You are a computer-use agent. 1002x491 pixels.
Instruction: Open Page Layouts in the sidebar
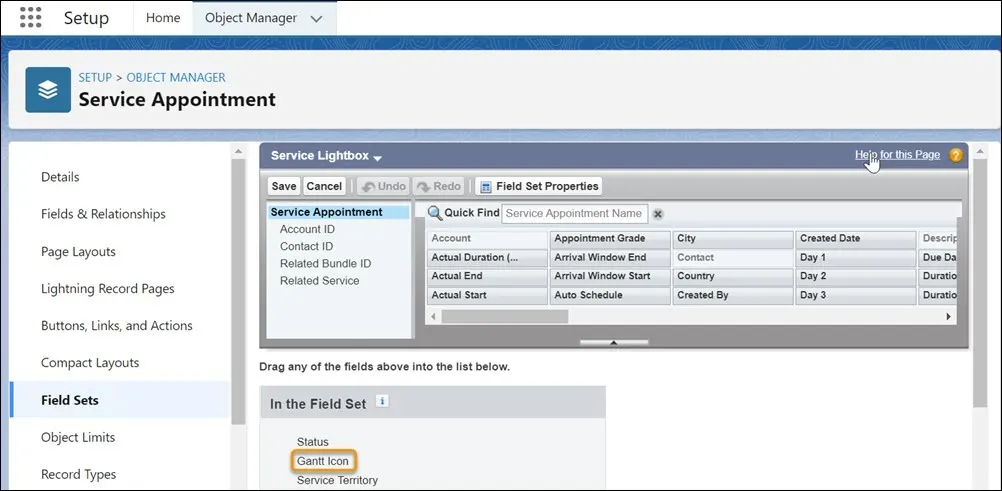point(78,251)
